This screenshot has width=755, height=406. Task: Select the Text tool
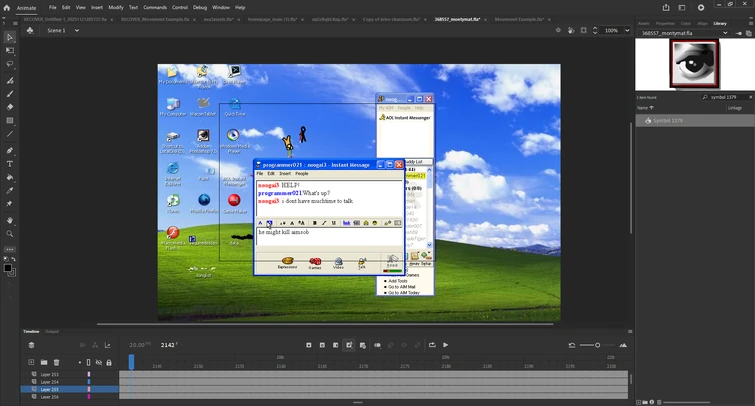(x=10, y=163)
